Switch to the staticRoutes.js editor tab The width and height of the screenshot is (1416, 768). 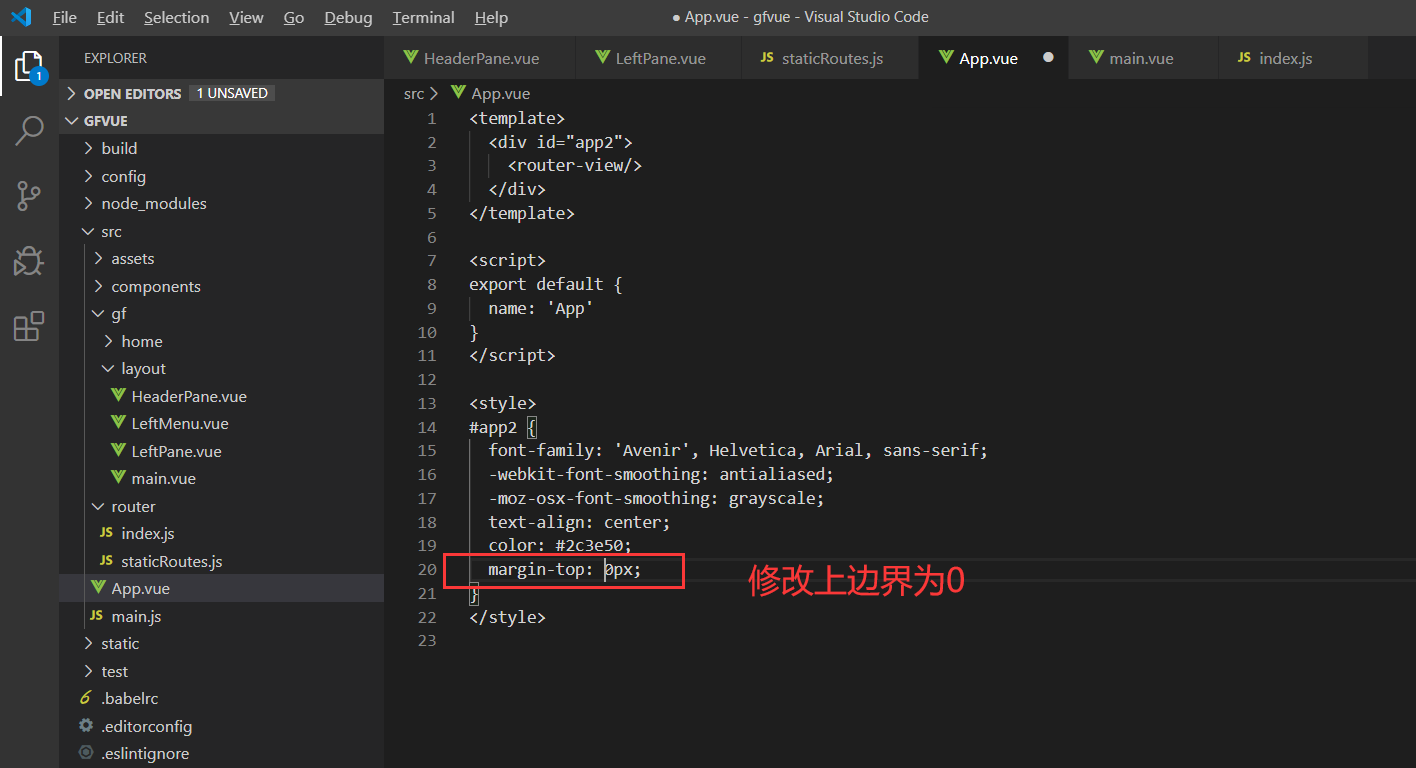(830, 58)
